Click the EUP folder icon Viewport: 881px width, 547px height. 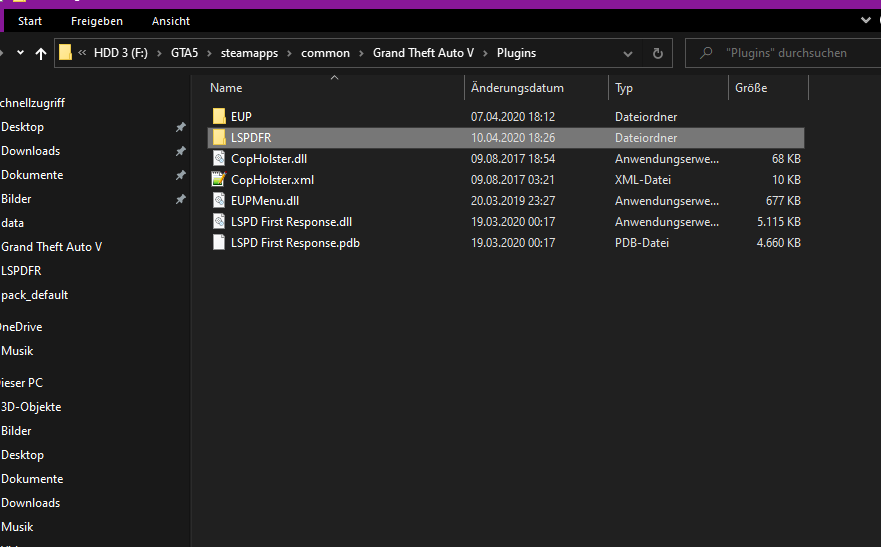(x=219, y=117)
